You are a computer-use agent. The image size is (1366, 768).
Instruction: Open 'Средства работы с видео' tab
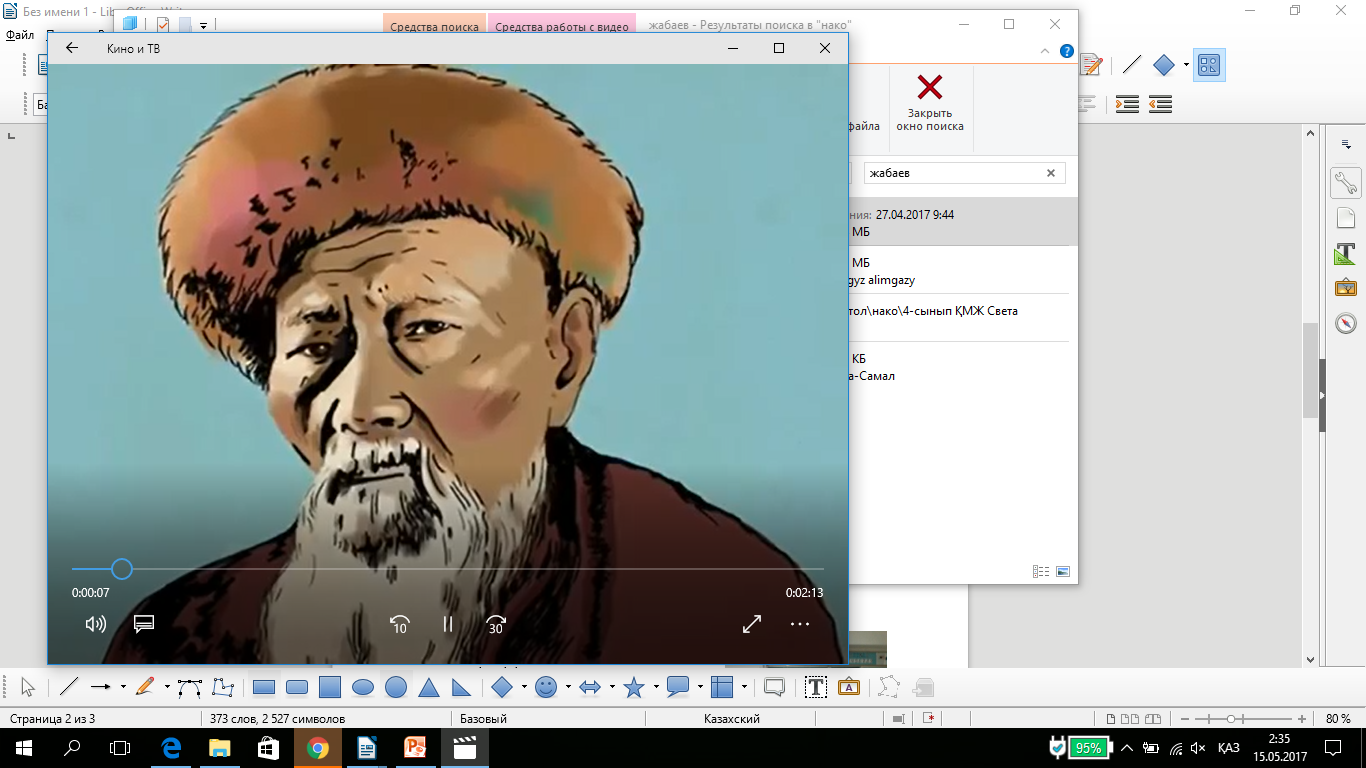click(x=562, y=27)
